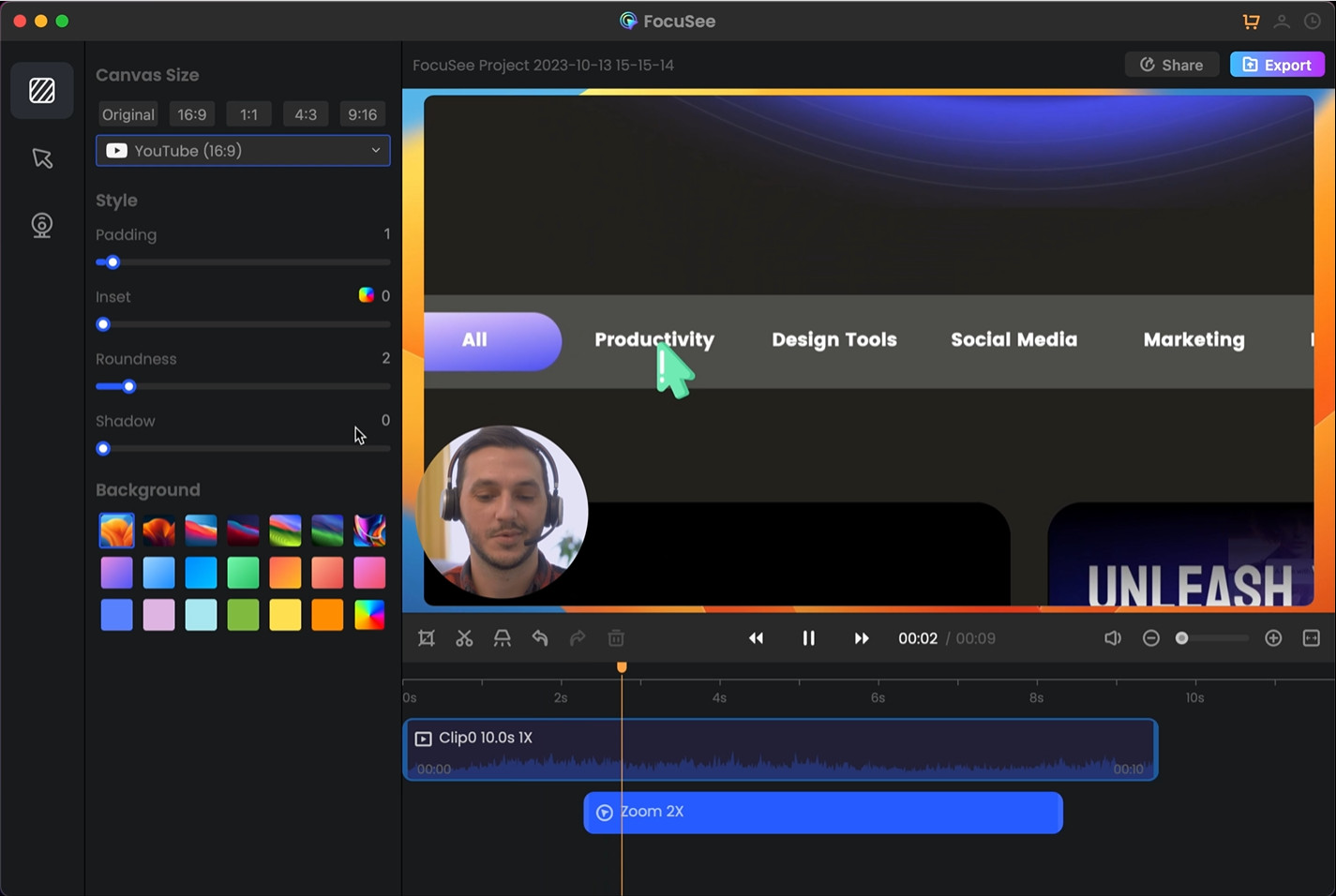Fast forward the playback

point(862,638)
